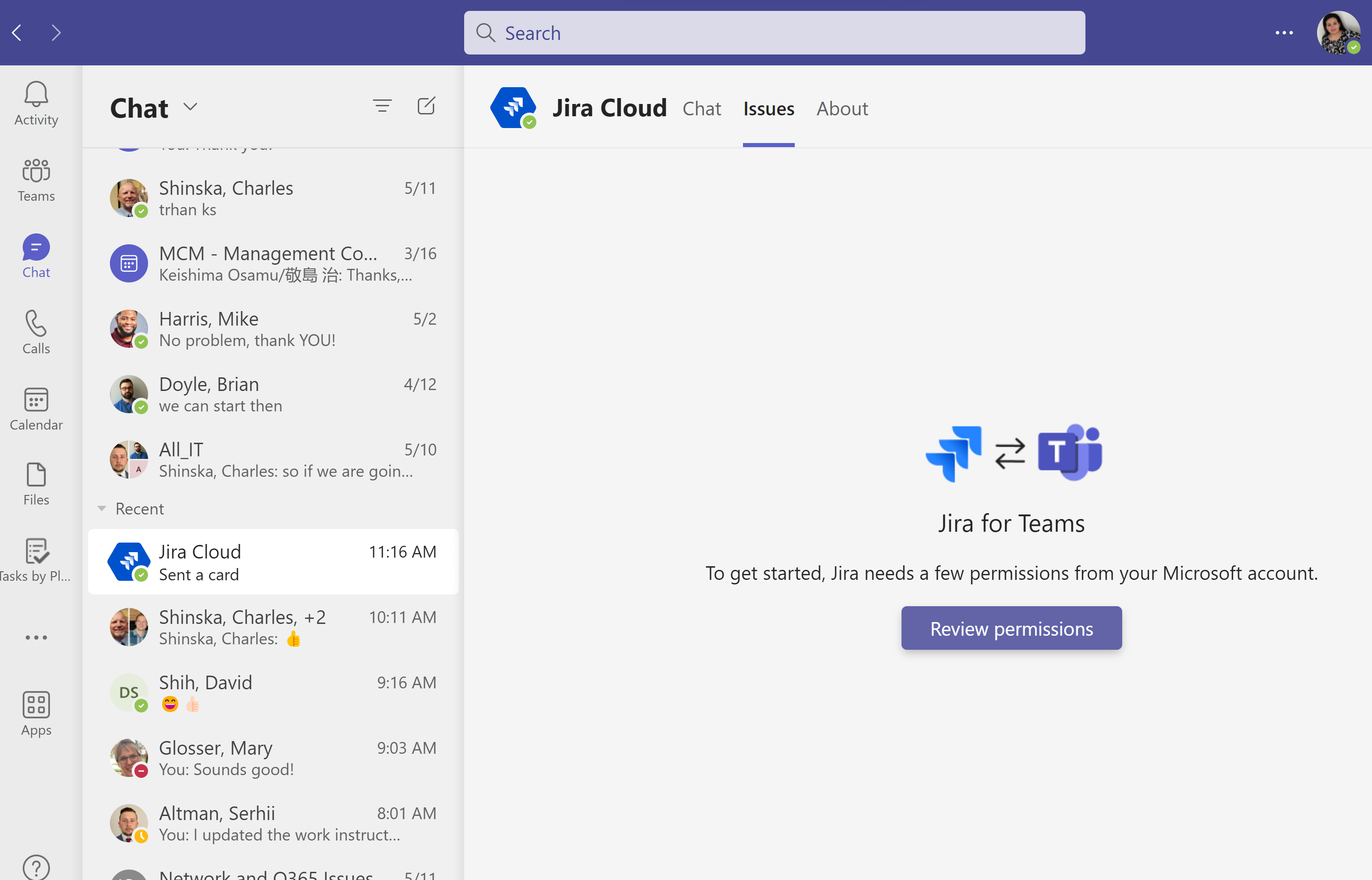Image resolution: width=1372 pixels, height=880 pixels.
Task: Open the All_IT group chat
Action: pos(273,460)
